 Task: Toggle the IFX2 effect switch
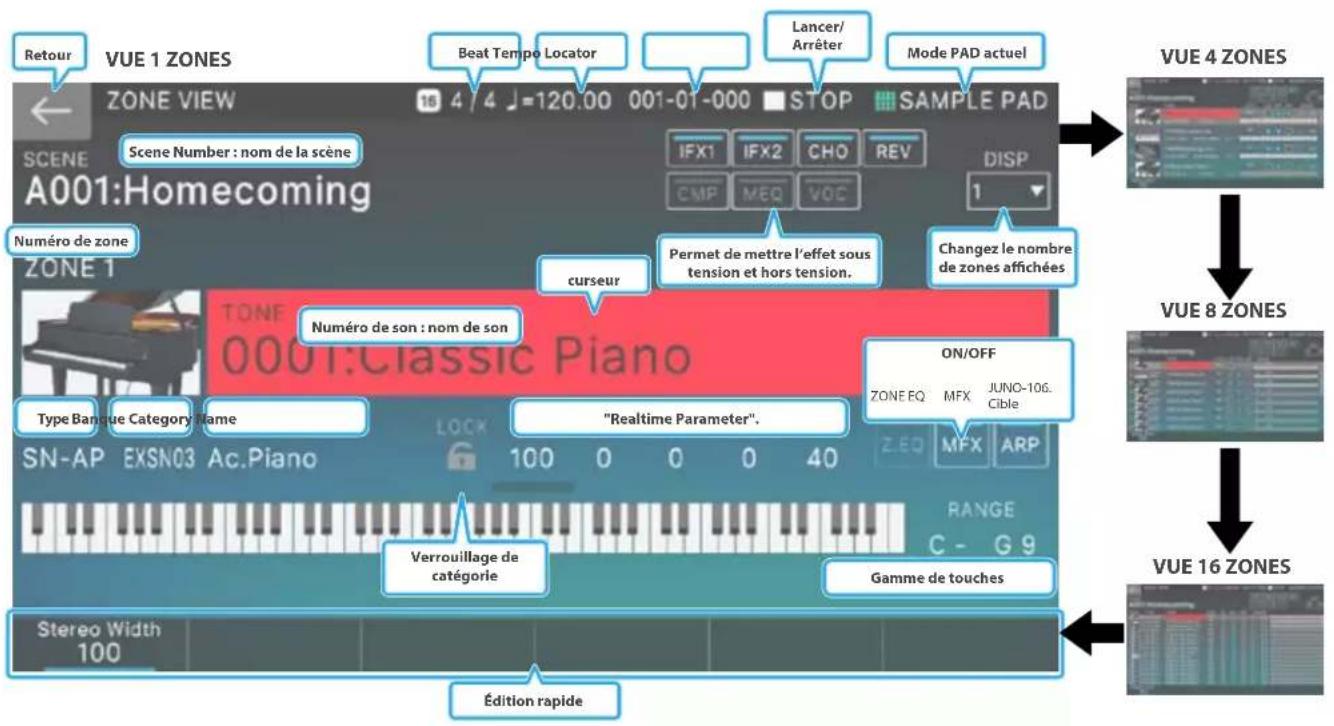tap(762, 151)
